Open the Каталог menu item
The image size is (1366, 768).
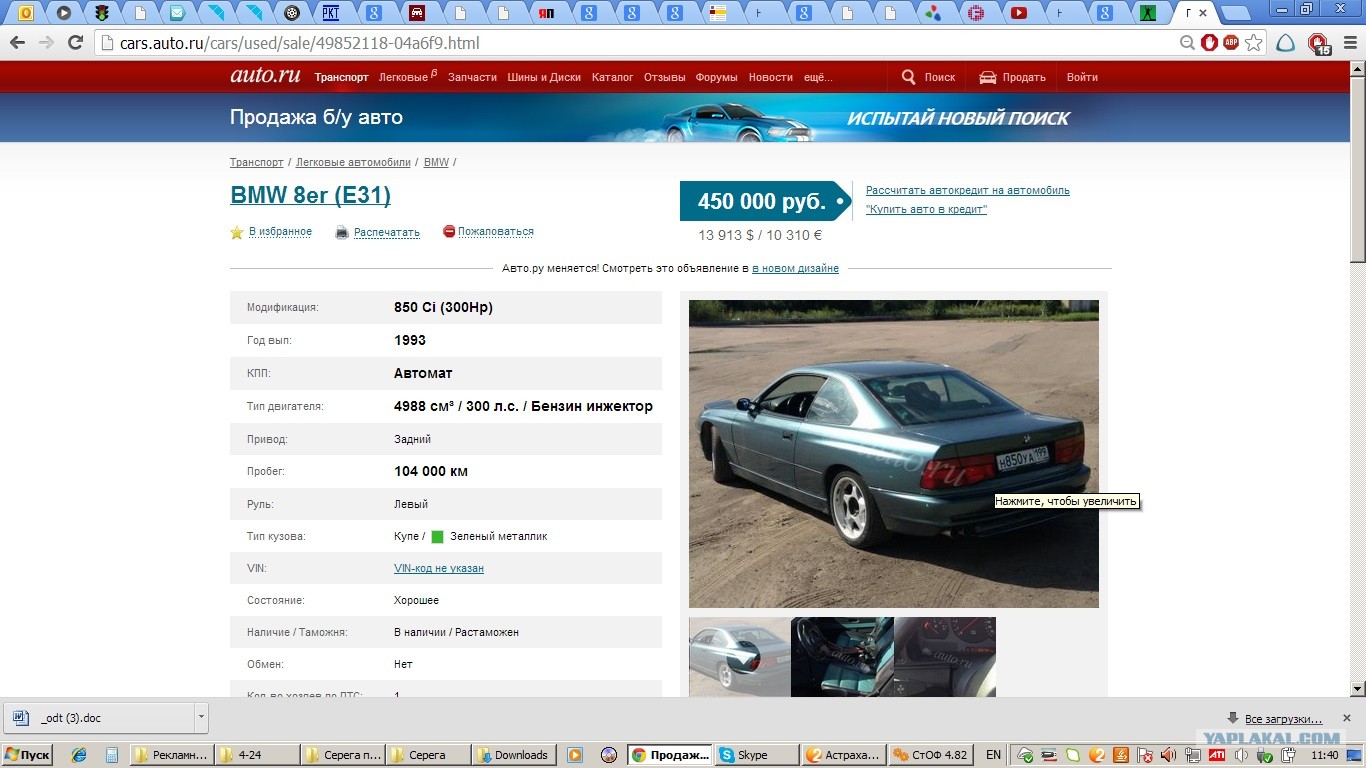tap(612, 77)
